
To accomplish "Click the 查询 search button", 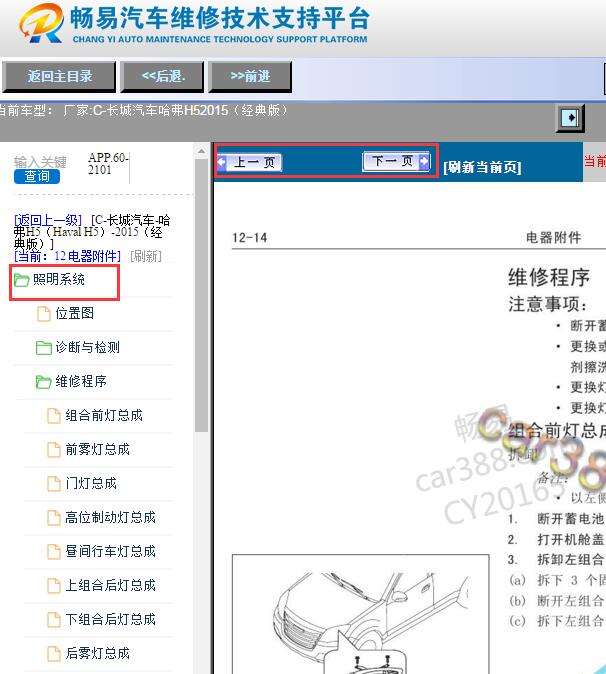I will pos(37,176).
